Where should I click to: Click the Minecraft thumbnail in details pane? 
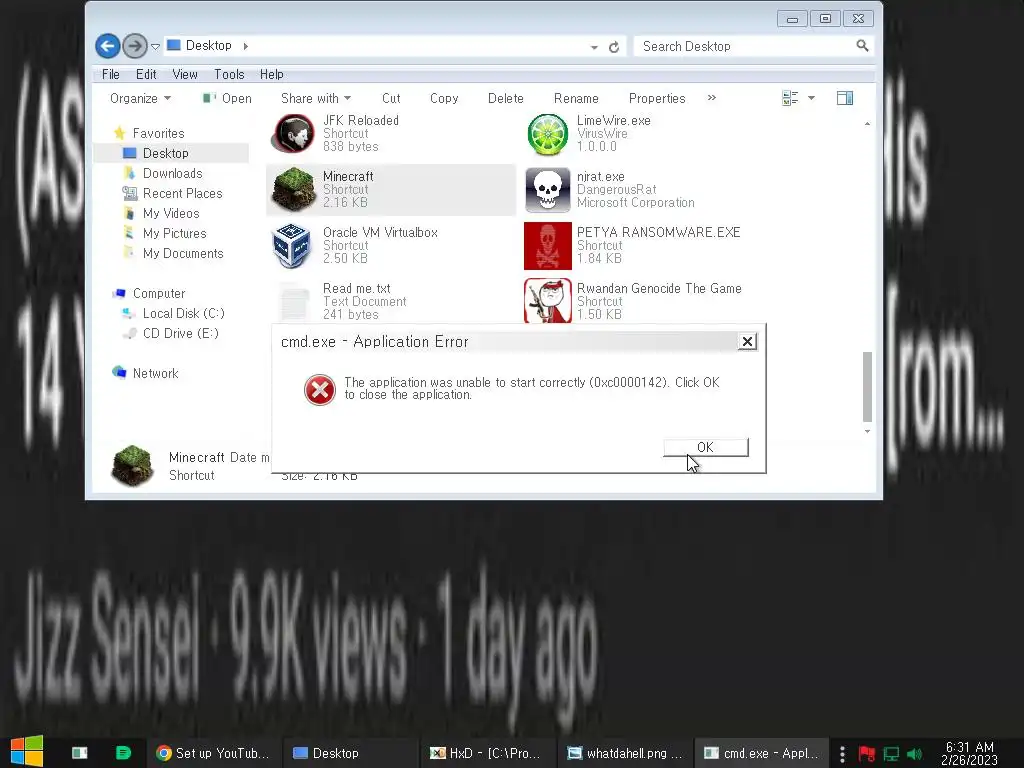pos(133,466)
